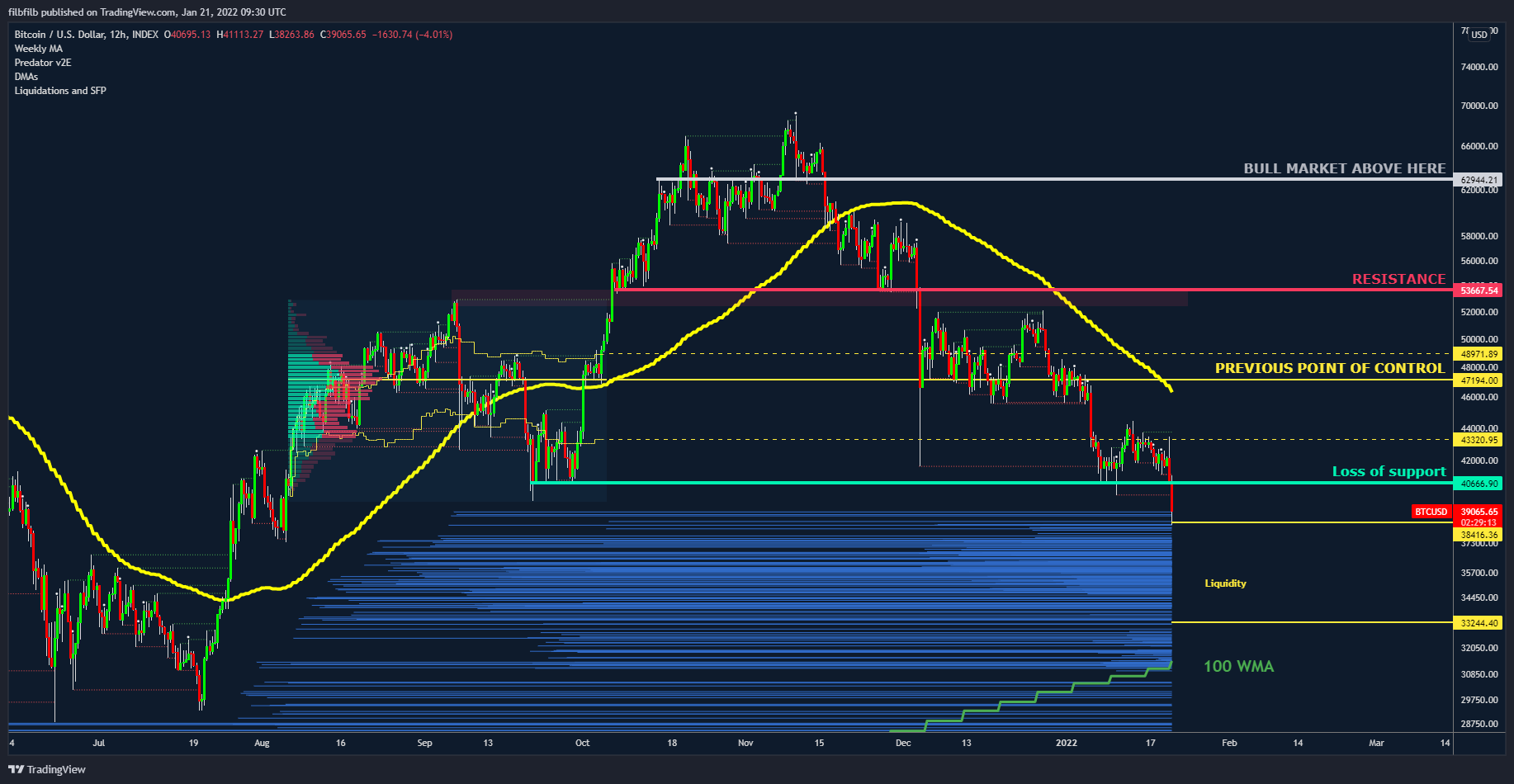The width and height of the screenshot is (1514, 784).
Task: Select the red RESISTANCE text label
Action: 1398,279
